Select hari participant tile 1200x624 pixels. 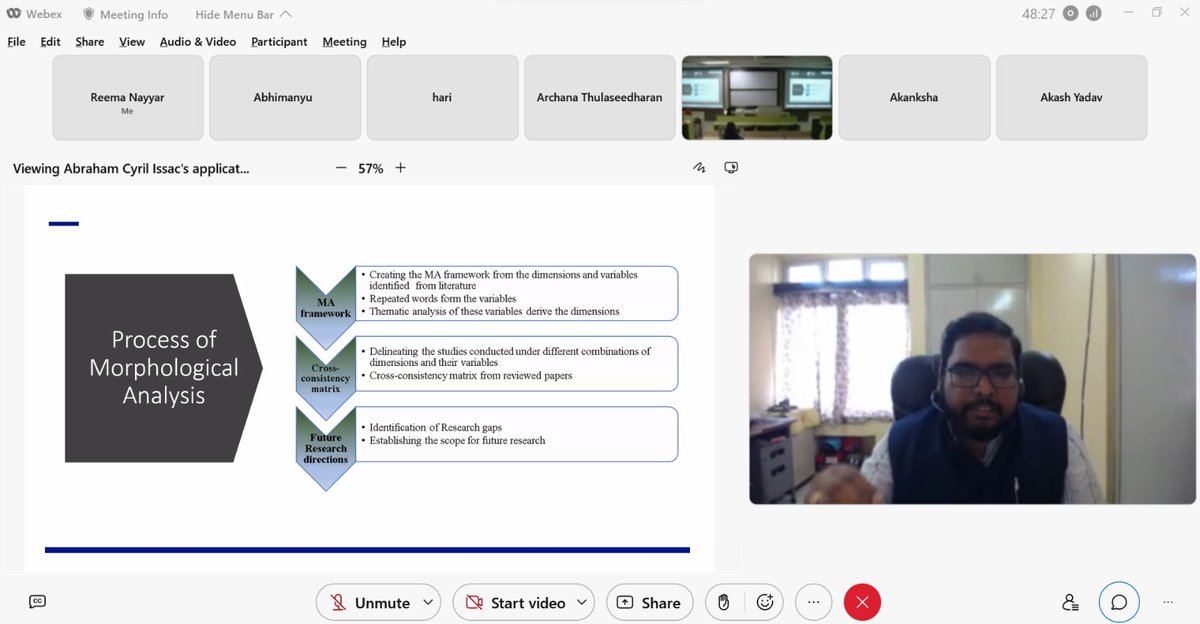pos(442,98)
